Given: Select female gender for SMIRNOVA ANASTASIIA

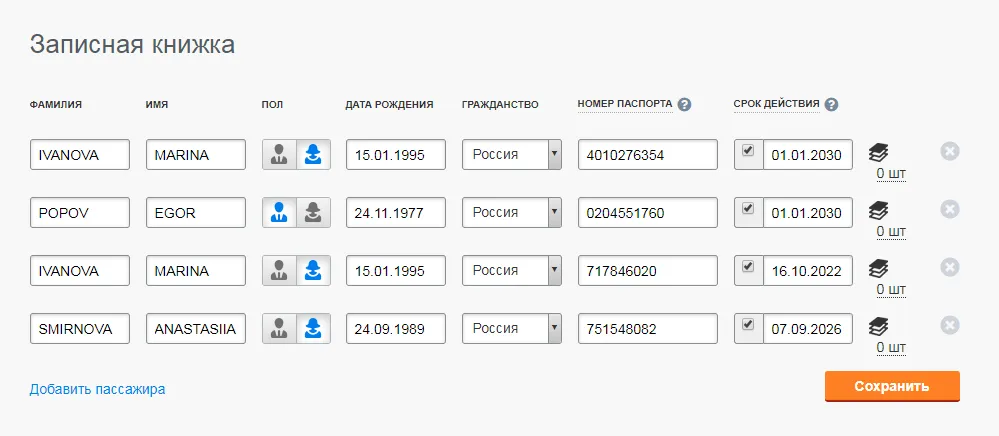Looking at the screenshot, I should click(313, 328).
